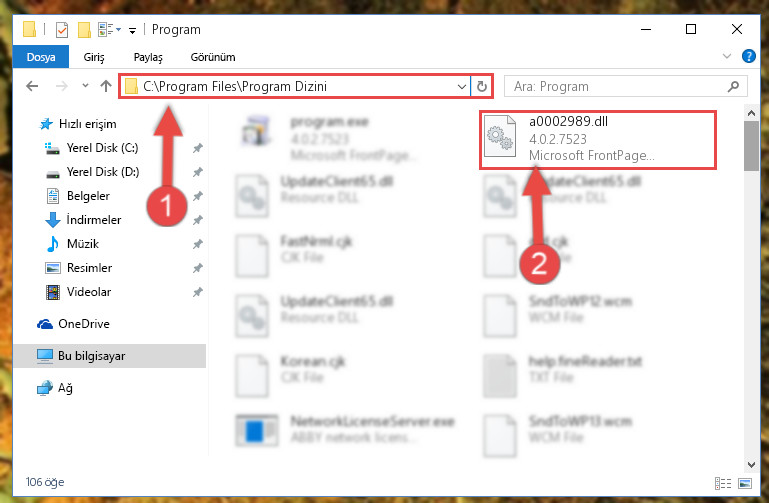
Task: Open the help question mark icon
Action: pos(748,56)
